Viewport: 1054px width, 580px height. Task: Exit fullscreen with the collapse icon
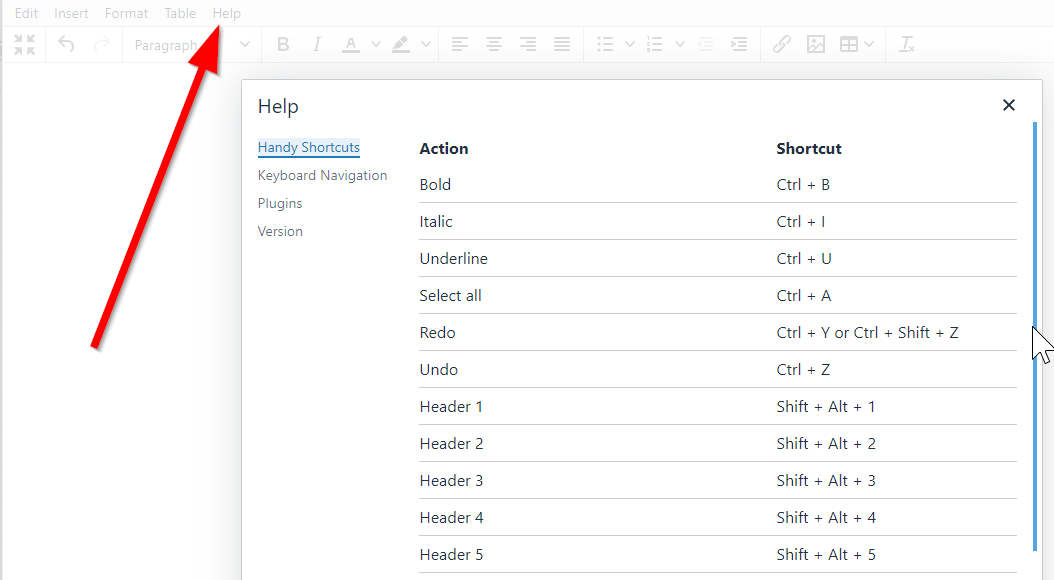pyautogui.click(x=25, y=44)
